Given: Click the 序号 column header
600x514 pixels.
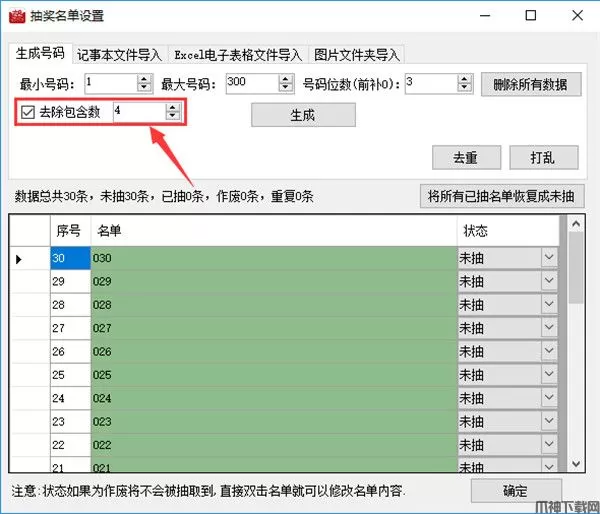Looking at the screenshot, I should tap(70, 231).
